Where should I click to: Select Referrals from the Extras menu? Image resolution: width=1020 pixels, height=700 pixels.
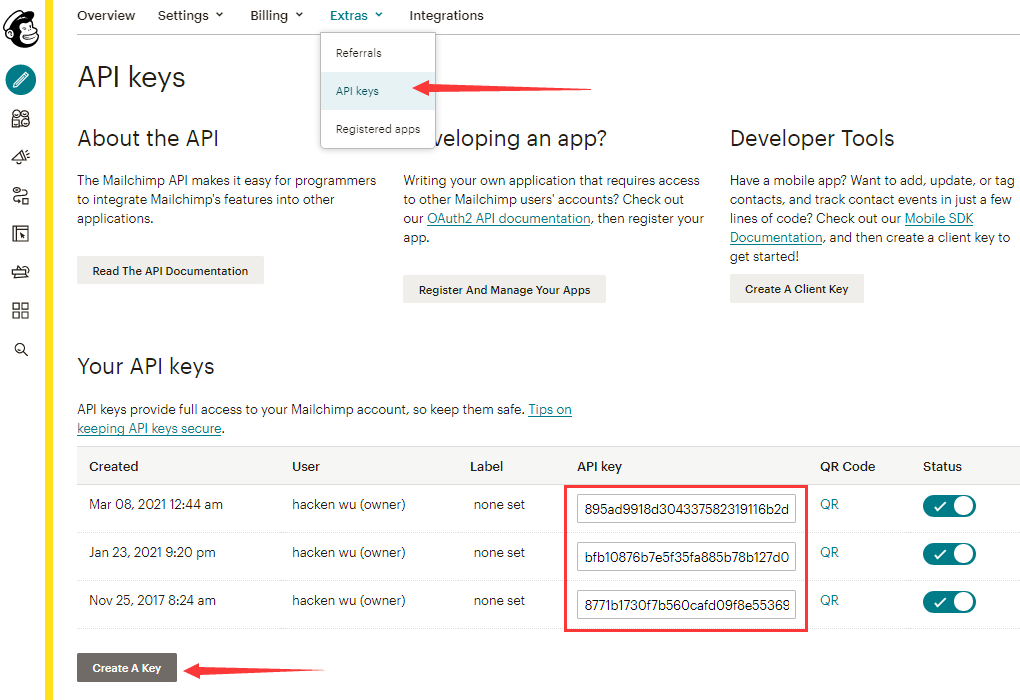(378, 53)
